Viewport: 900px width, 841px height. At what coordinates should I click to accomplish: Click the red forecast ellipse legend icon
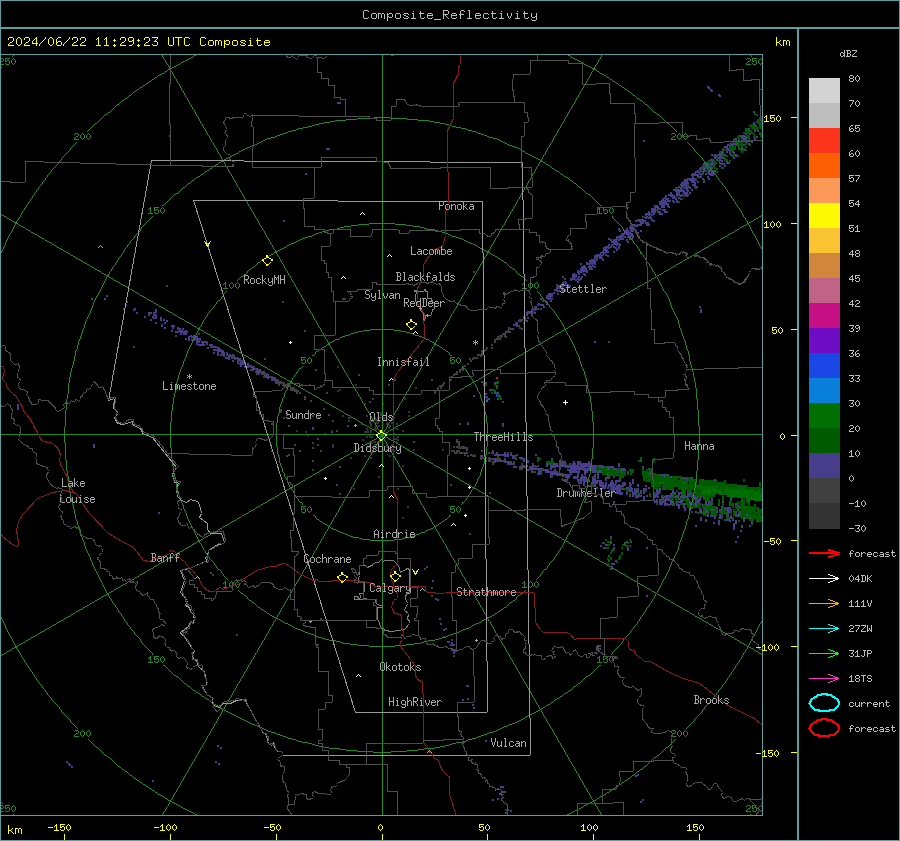point(824,728)
